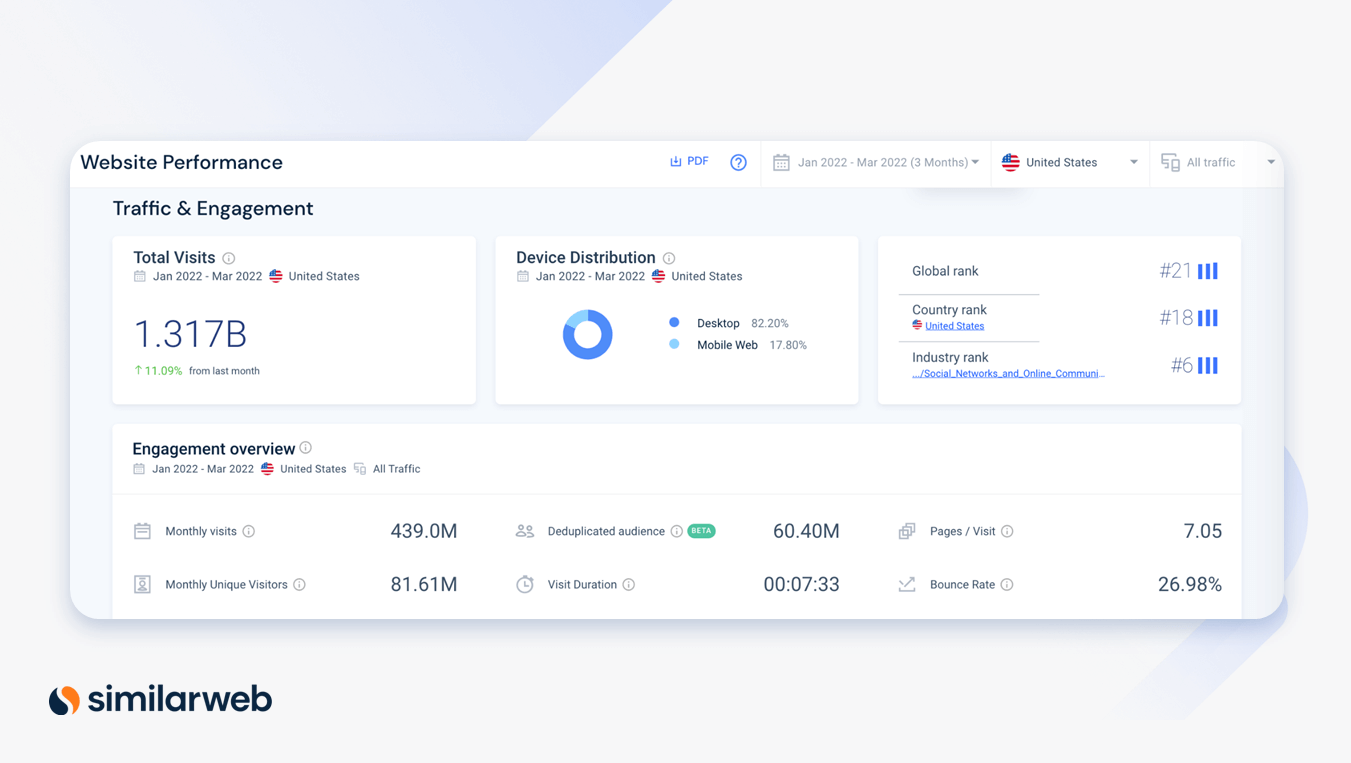Screen dimensions: 1351x763
Task: Click info icon beside Visit Duration
Action: point(629,585)
